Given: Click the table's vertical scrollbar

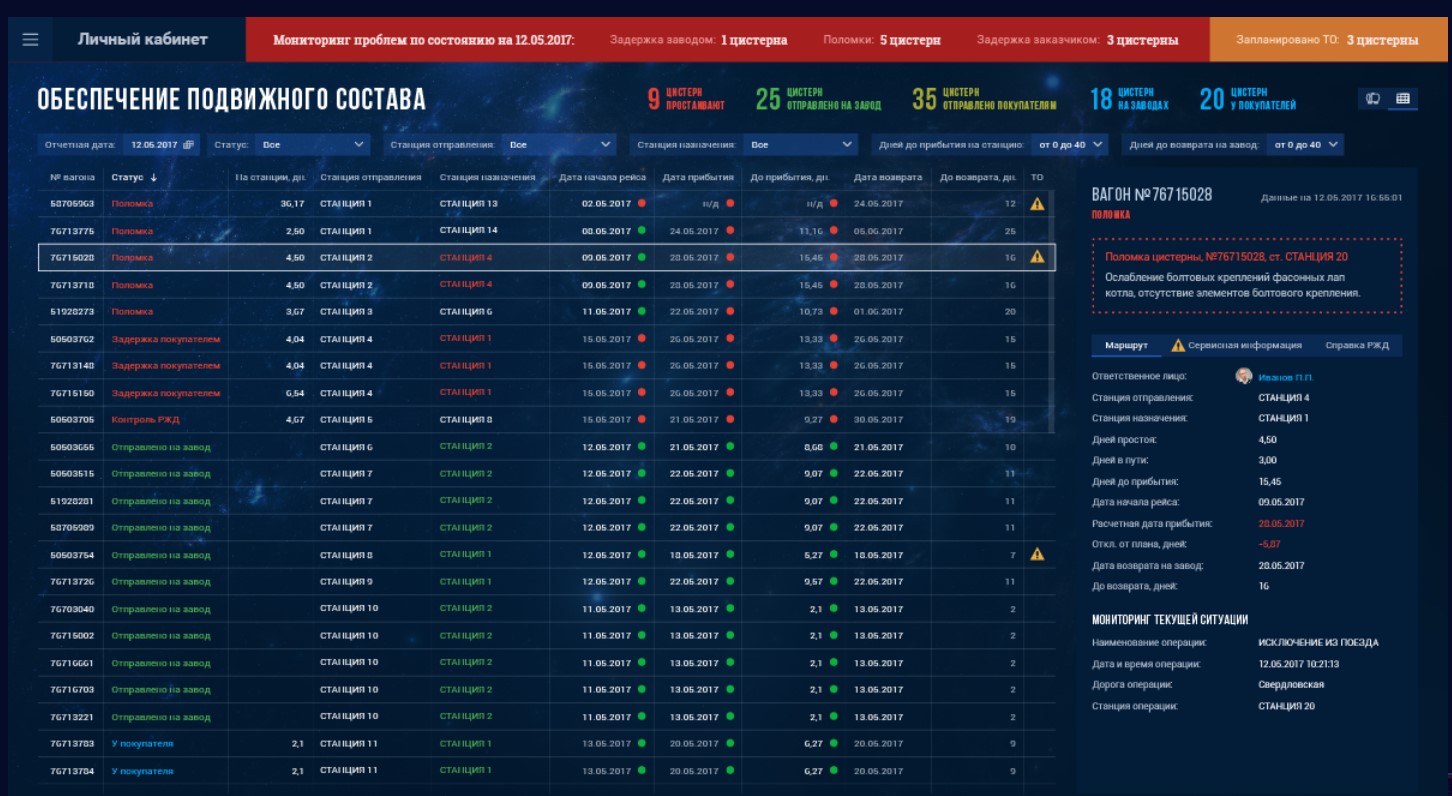Looking at the screenshot, I should point(1053,310).
